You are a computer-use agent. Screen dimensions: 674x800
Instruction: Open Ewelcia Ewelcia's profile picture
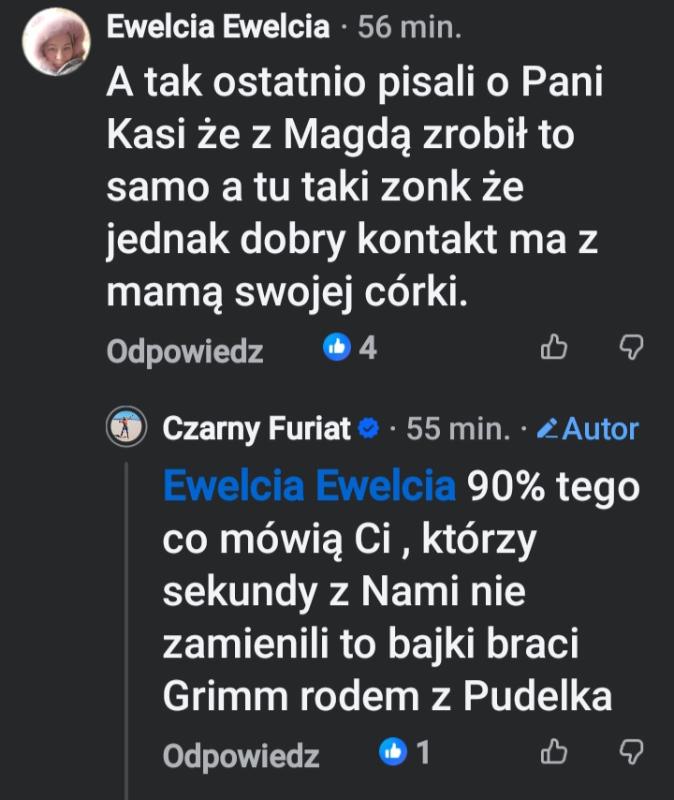(x=57, y=42)
